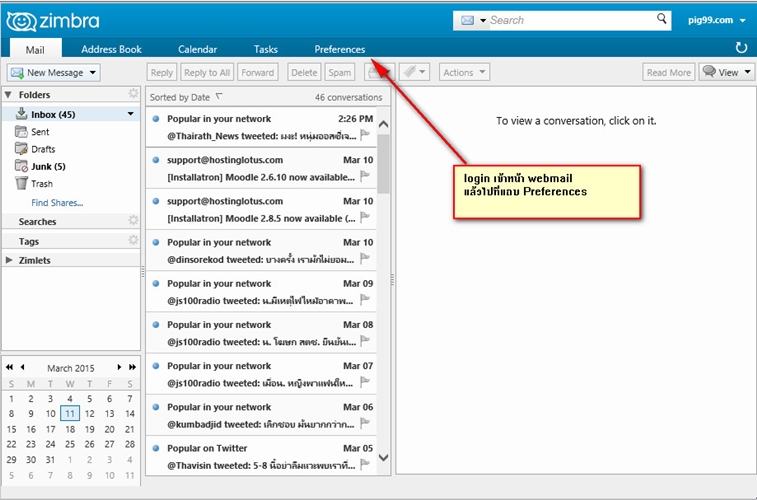
Task: Flag the Mar 07 @js100radio message
Action: point(365,382)
